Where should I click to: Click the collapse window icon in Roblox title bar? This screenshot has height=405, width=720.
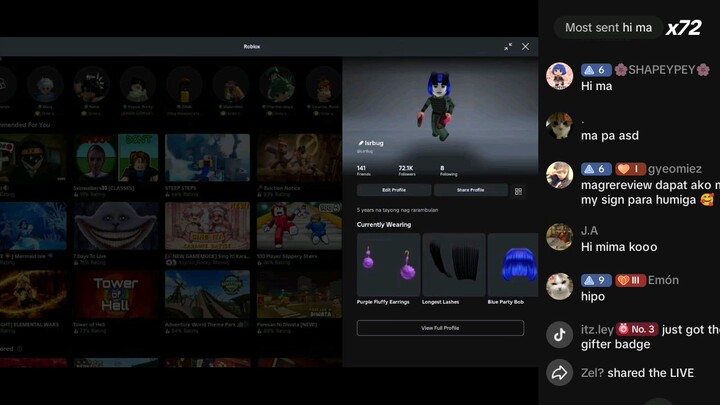pos(508,46)
